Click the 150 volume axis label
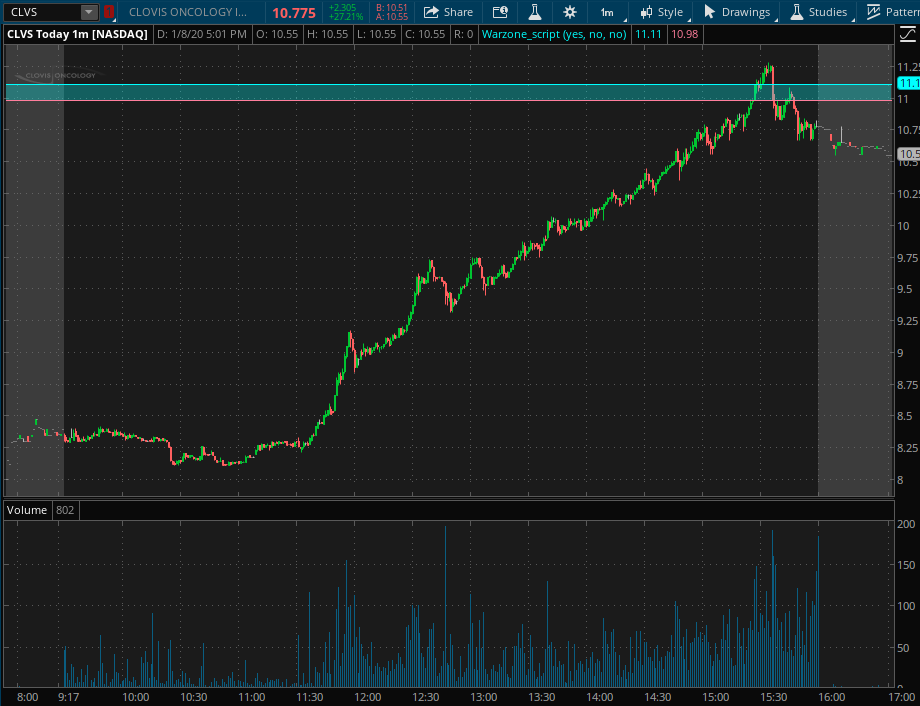The width and height of the screenshot is (920, 706). pyautogui.click(x=906, y=565)
